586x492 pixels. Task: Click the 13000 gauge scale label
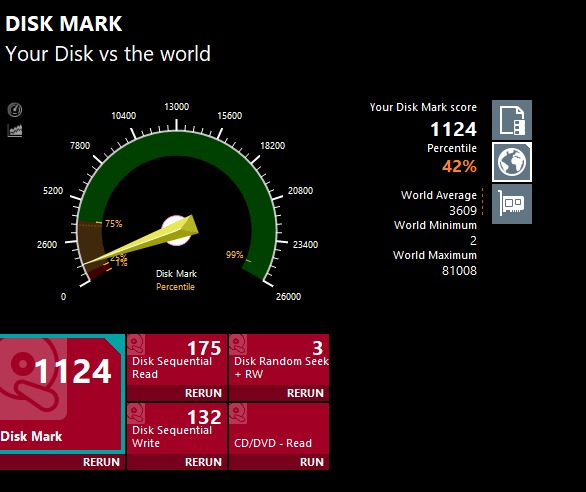(x=176, y=107)
